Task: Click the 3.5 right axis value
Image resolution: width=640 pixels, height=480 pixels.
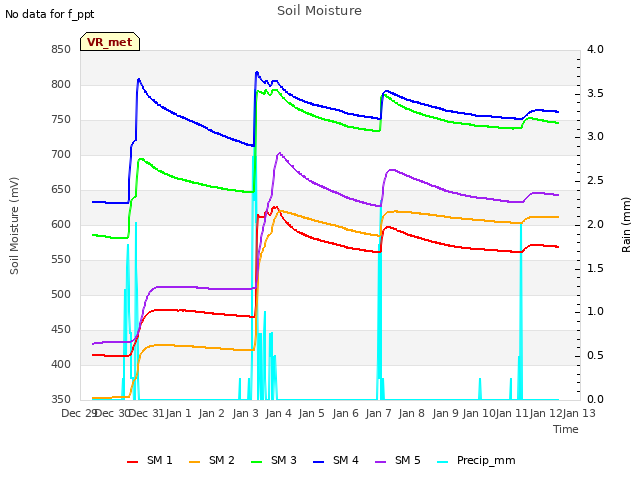Action: [595, 93]
